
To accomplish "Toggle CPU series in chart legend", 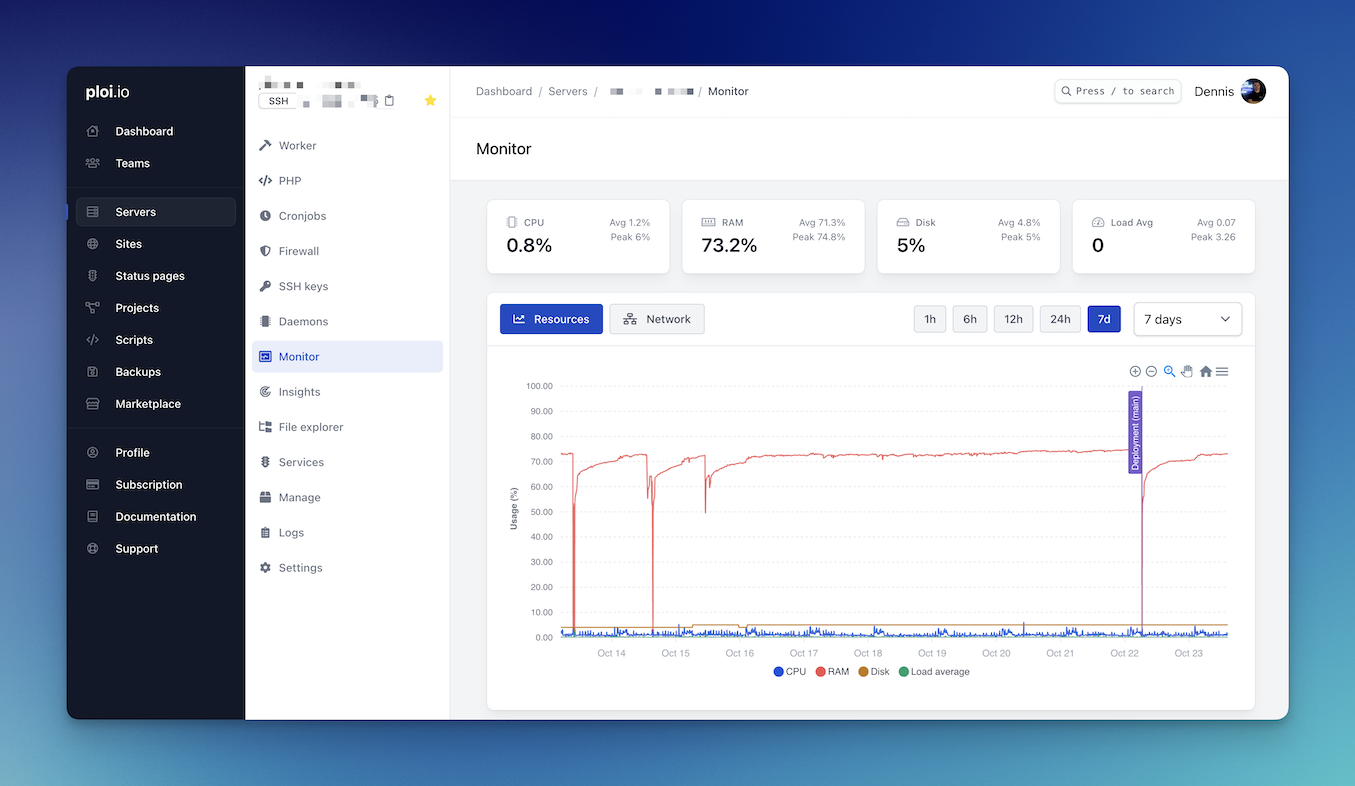I will [x=789, y=672].
